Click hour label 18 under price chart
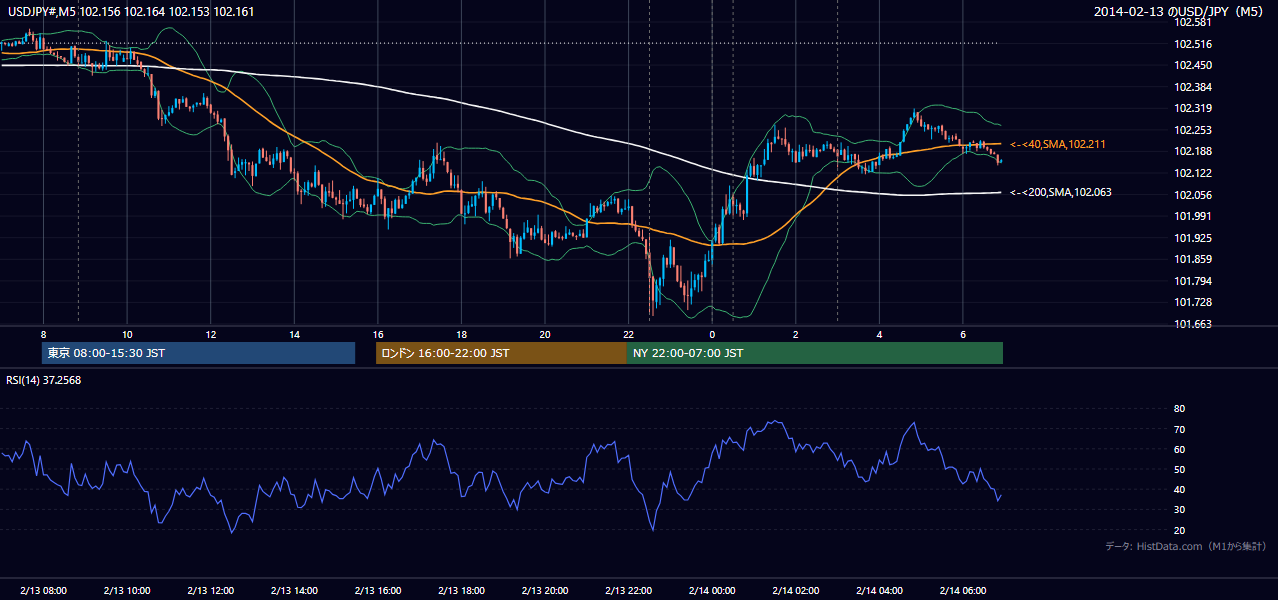 point(461,334)
